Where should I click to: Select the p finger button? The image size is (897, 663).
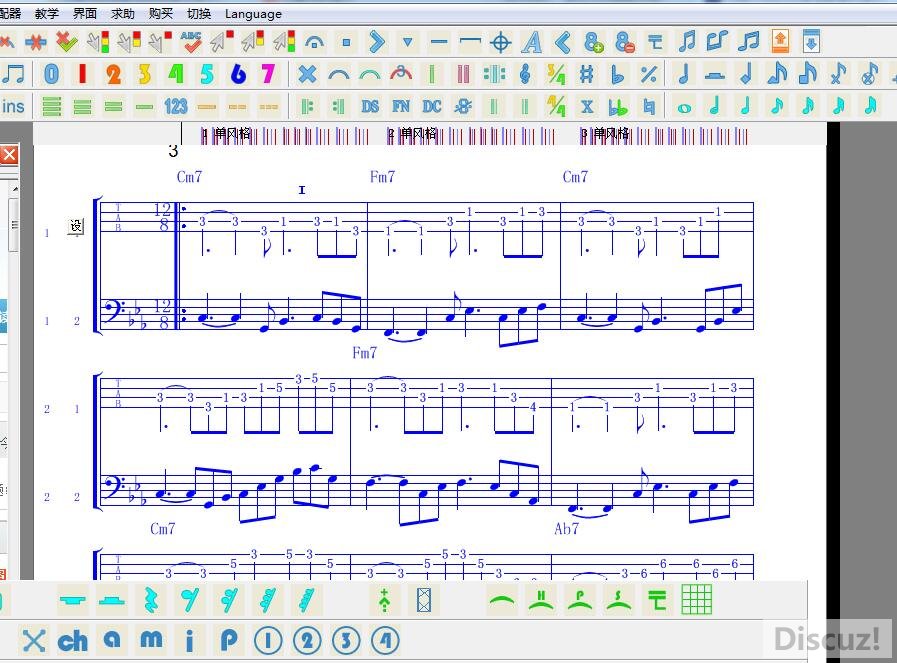(x=228, y=641)
